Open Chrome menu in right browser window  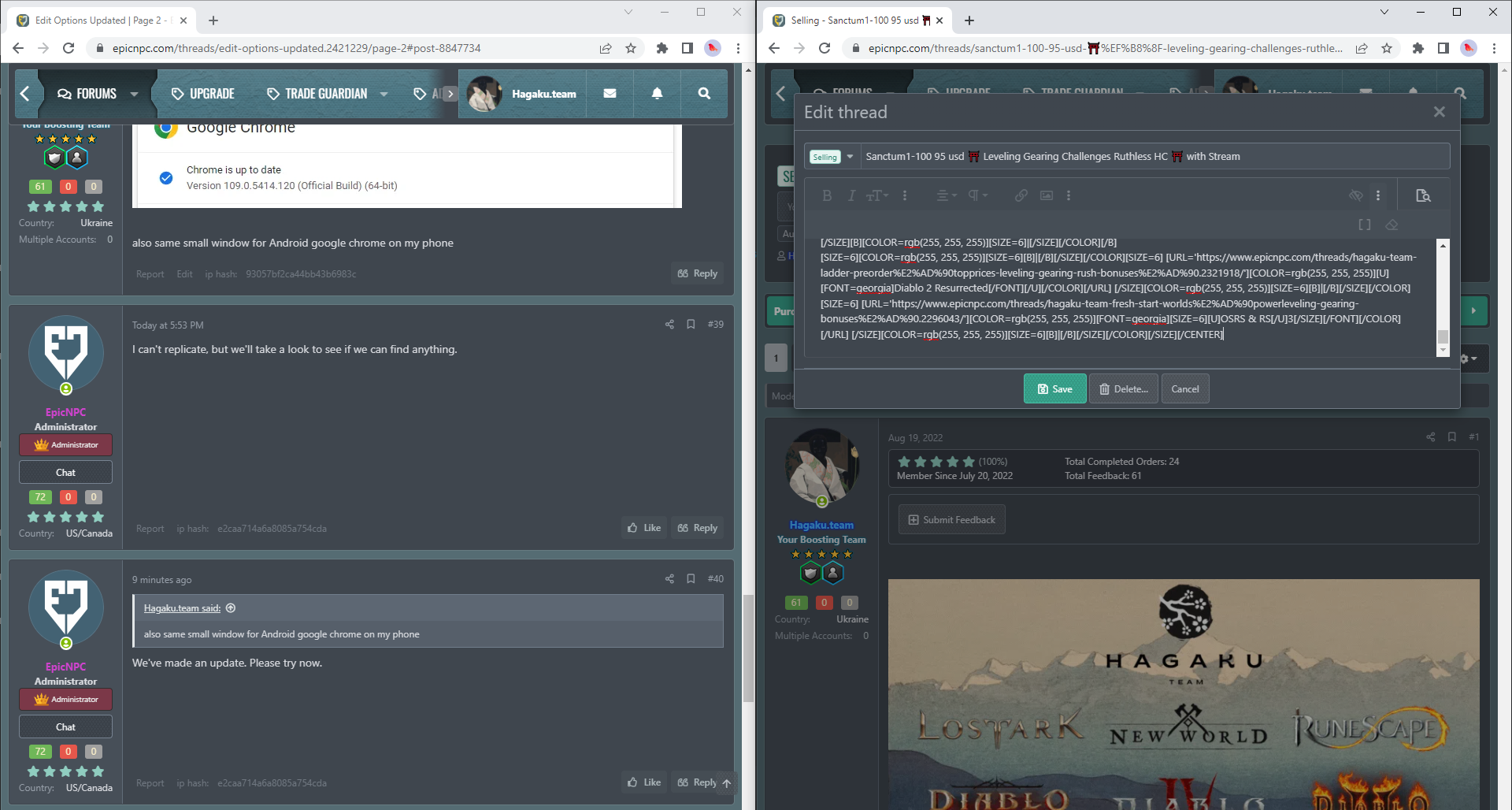[x=1494, y=48]
